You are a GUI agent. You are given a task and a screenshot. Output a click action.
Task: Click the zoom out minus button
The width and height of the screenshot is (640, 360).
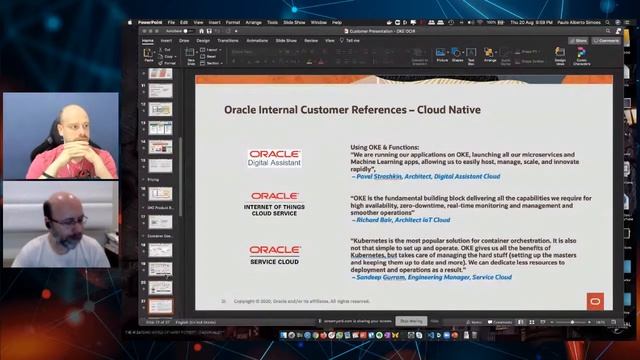click(552, 322)
